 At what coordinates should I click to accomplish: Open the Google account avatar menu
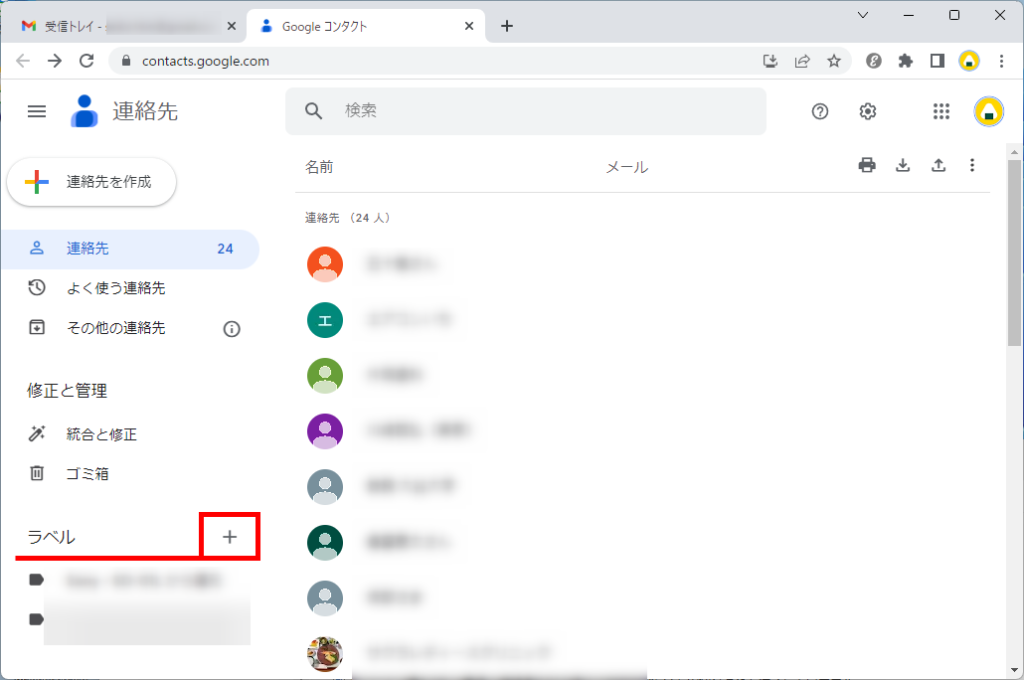(989, 111)
